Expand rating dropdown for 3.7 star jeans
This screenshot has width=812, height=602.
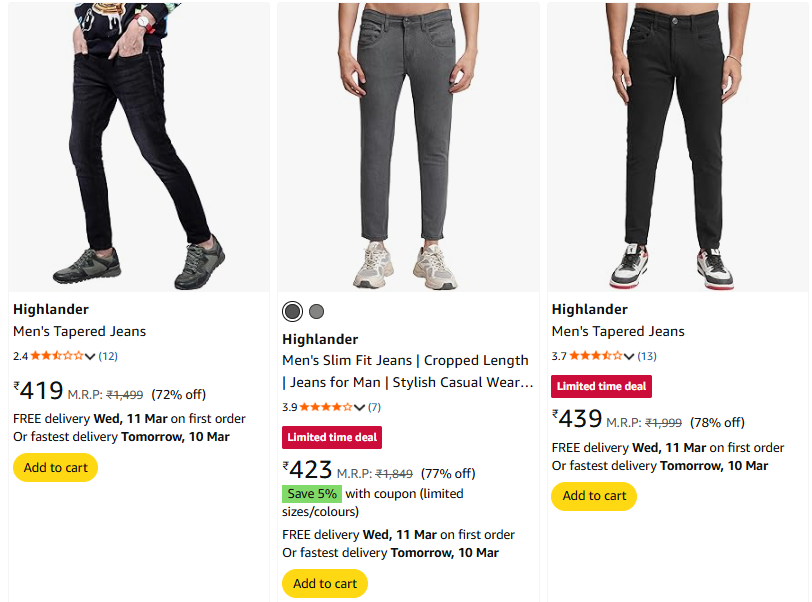pyautogui.click(x=630, y=356)
